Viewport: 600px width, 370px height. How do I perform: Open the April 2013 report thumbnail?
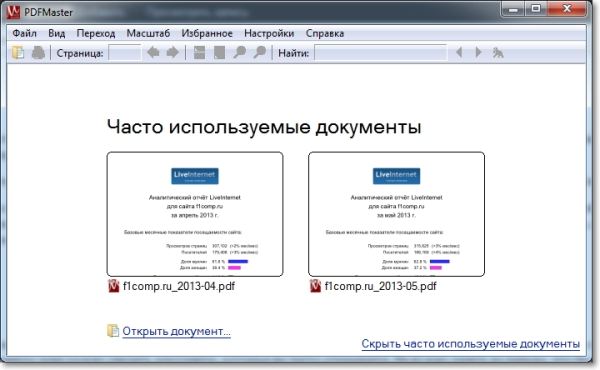click(195, 214)
